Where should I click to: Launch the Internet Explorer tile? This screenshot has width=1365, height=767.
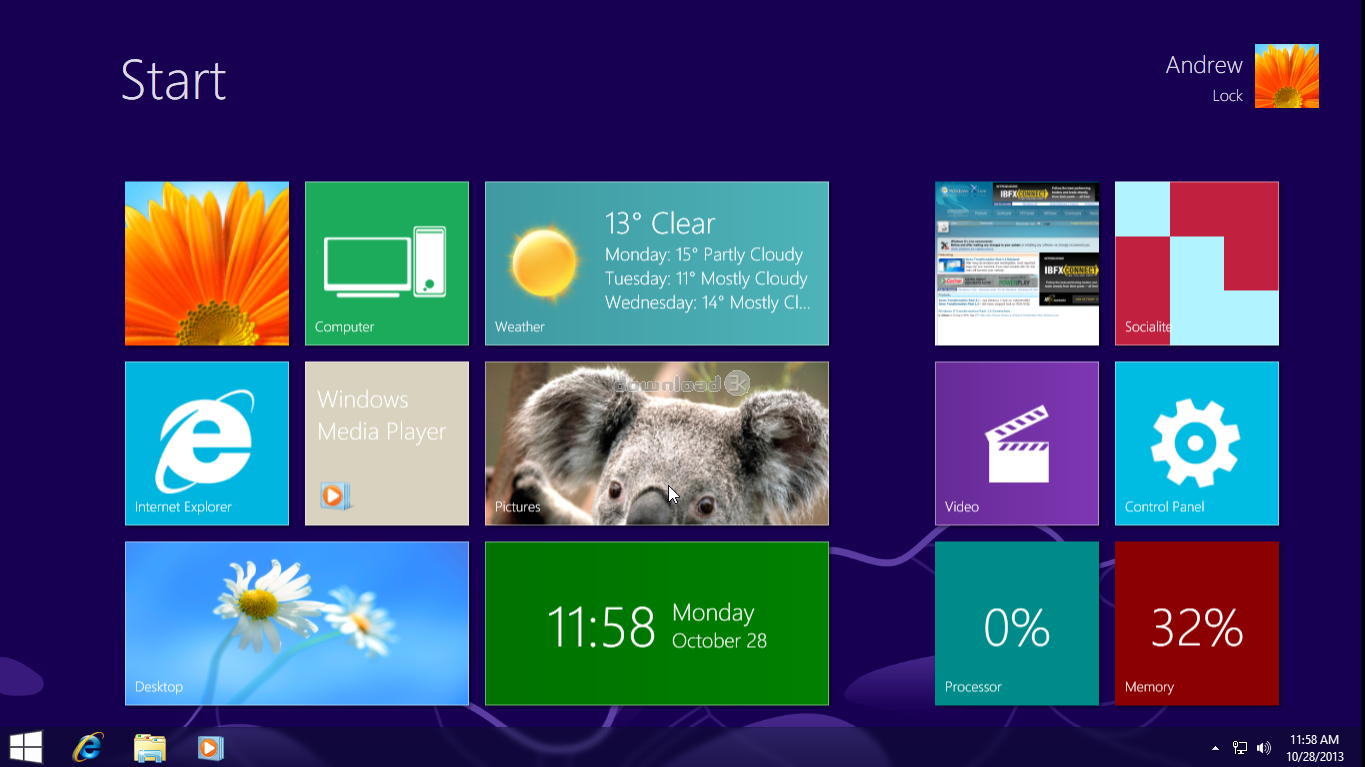(x=206, y=443)
